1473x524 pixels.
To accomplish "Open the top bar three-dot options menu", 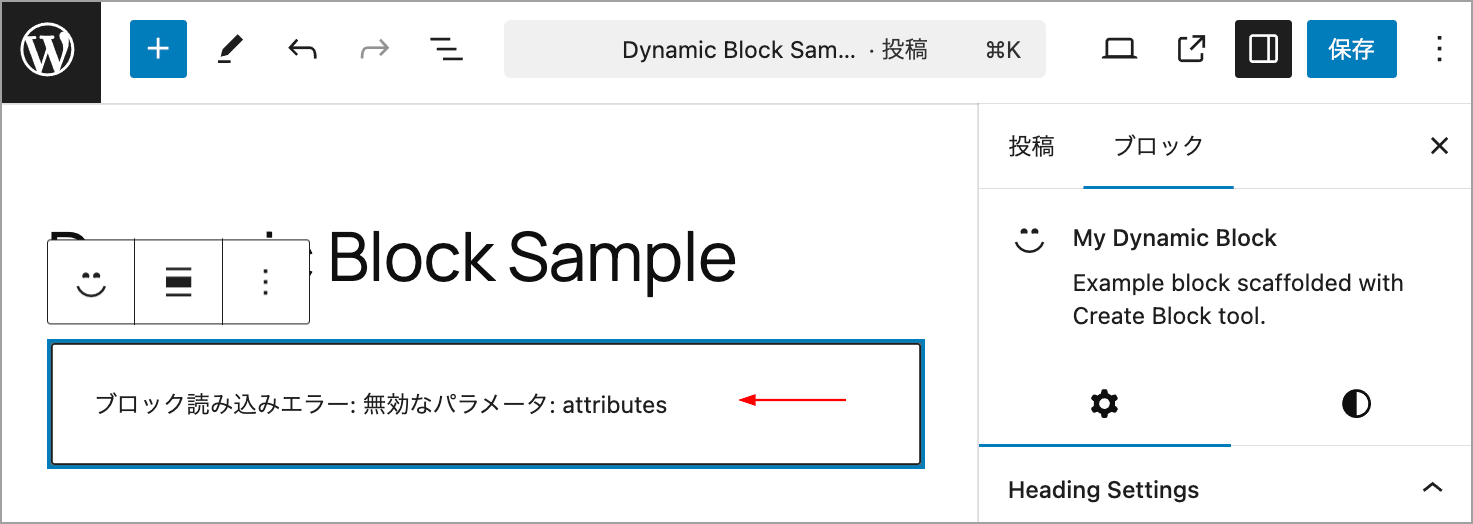I will 1439,49.
